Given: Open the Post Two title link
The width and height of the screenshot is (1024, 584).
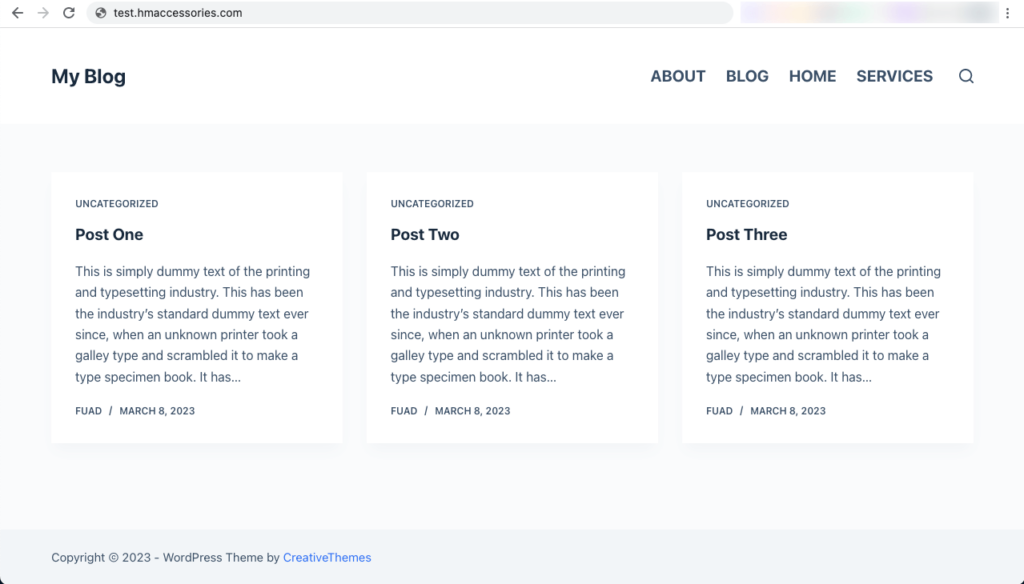Looking at the screenshot, I should point(424,235).
